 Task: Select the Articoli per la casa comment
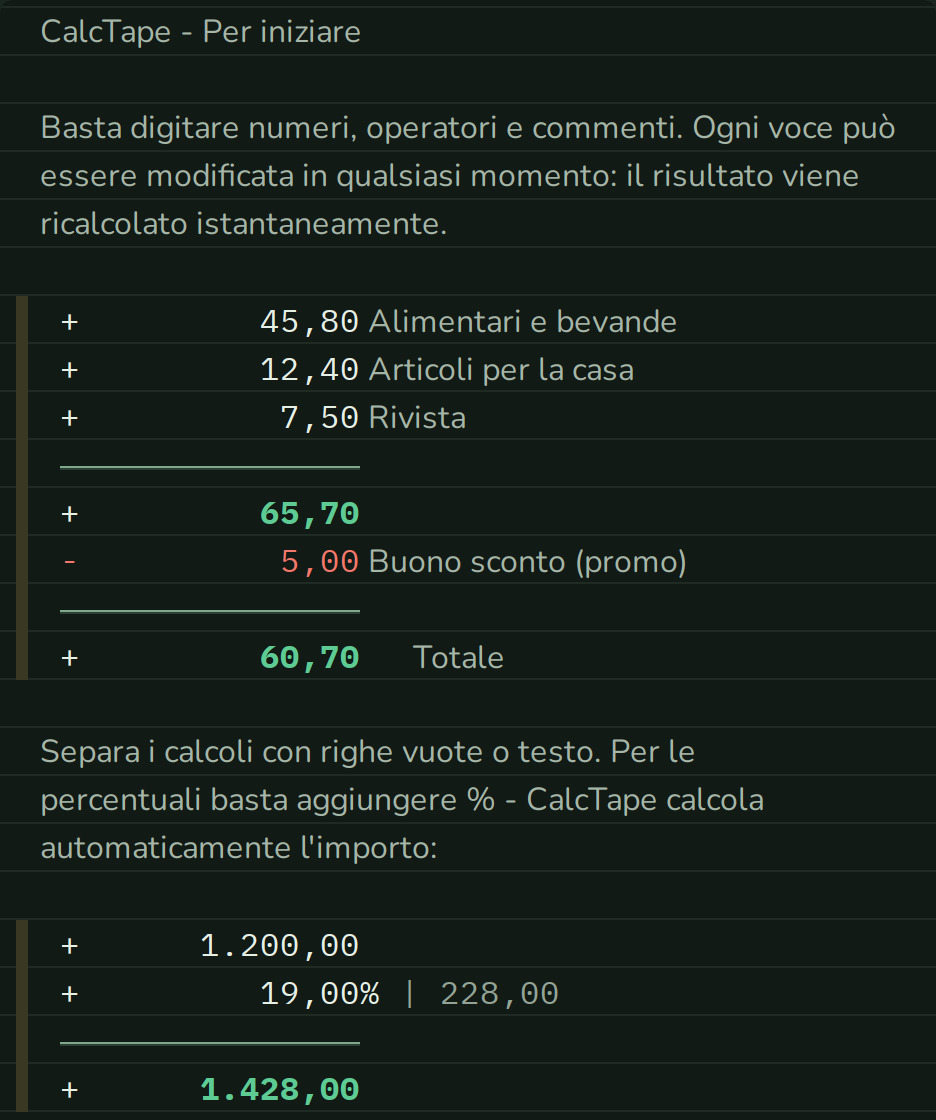tap(501, 370)
